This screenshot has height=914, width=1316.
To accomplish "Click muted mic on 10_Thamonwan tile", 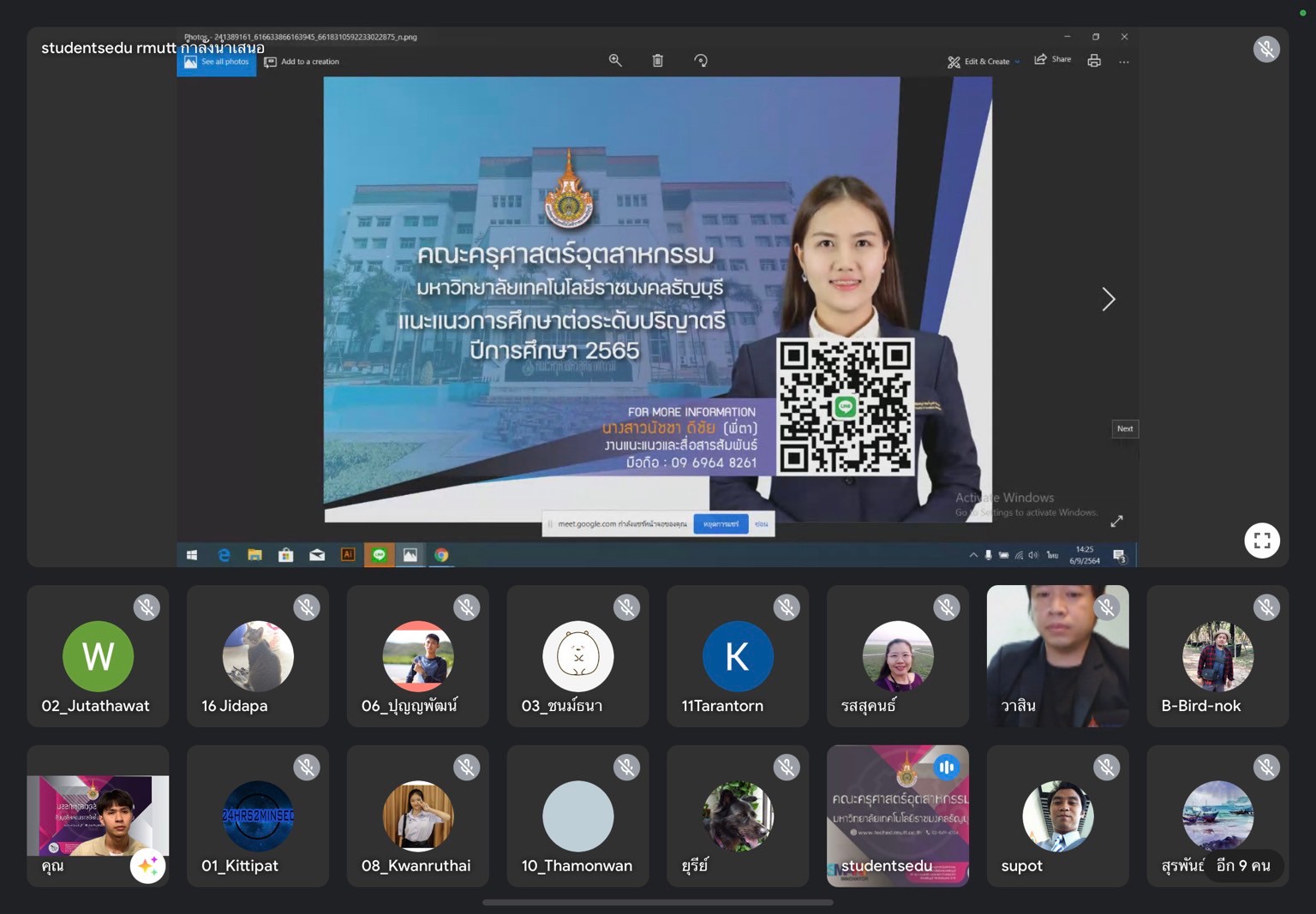I will pyautogui.click(x=626, y=768).
